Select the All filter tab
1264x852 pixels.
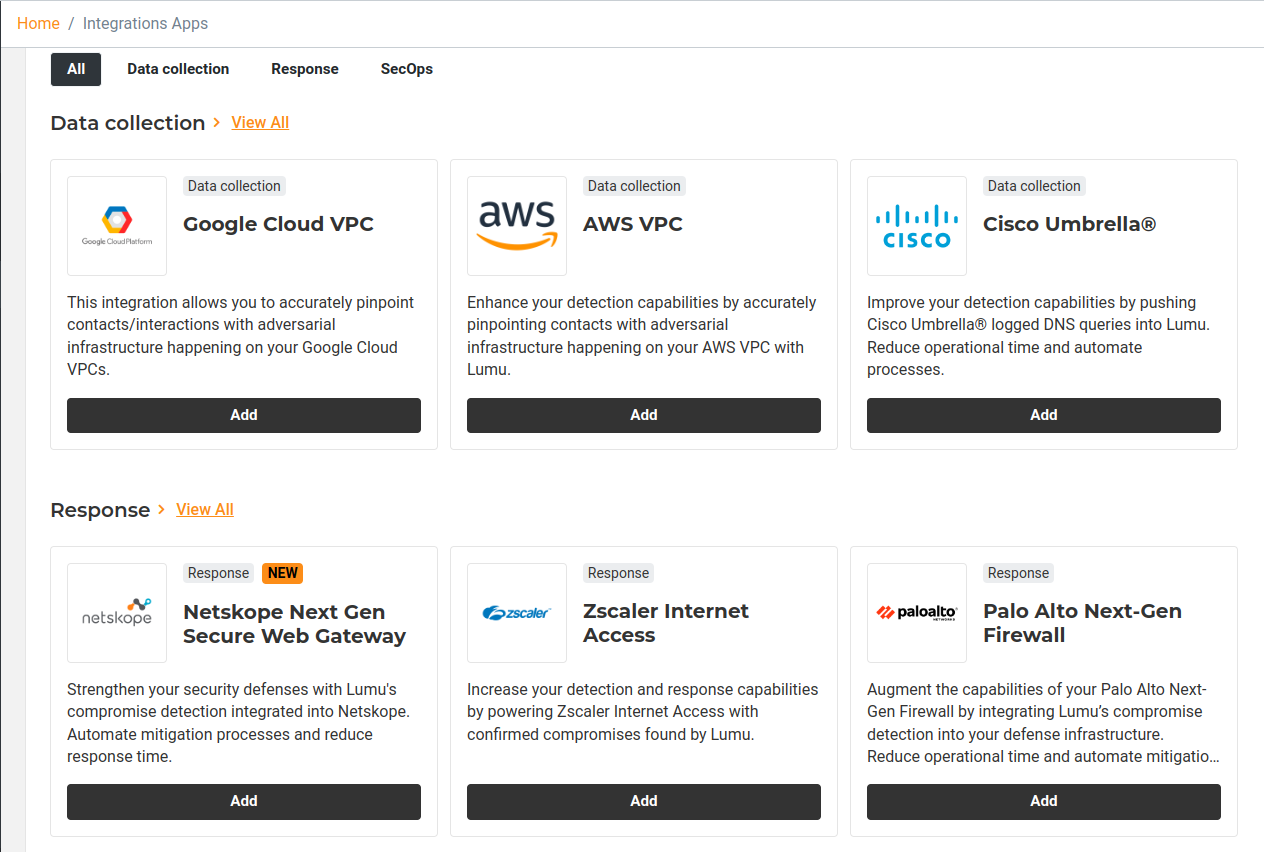(76, 69)
